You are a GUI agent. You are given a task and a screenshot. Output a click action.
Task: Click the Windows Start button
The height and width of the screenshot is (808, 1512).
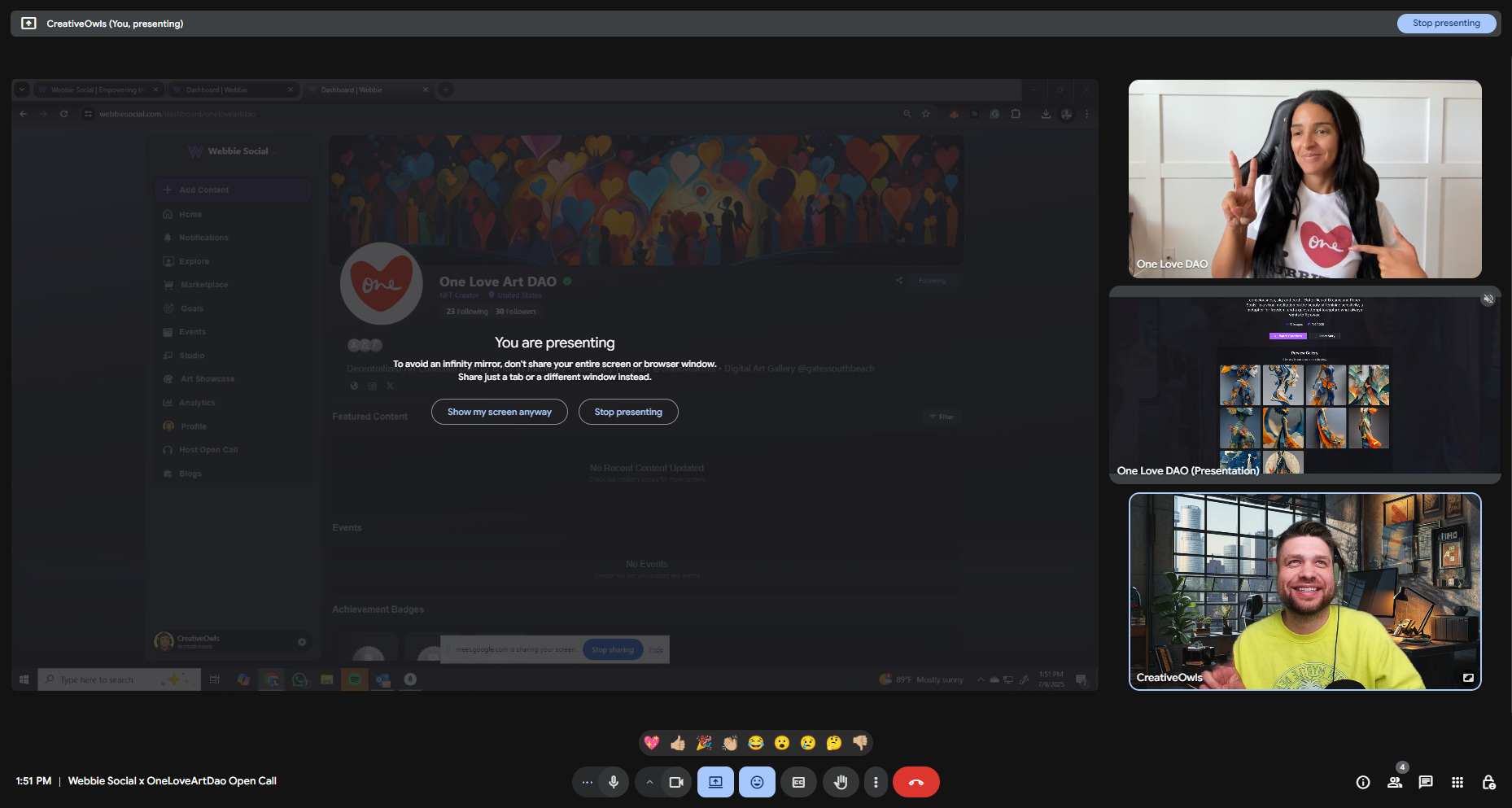[24, 679]
